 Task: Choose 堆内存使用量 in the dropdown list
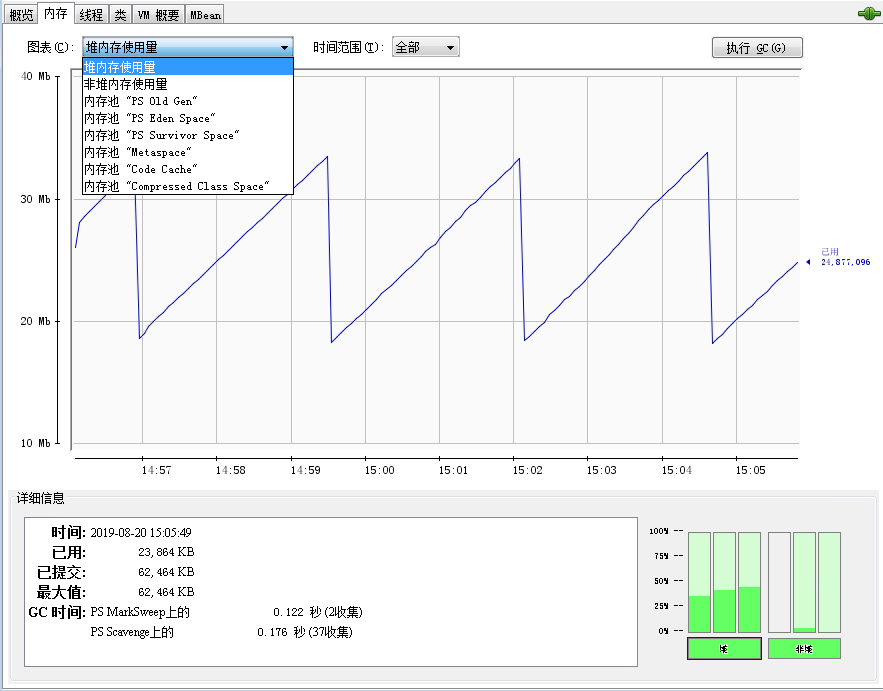[188, 67]
